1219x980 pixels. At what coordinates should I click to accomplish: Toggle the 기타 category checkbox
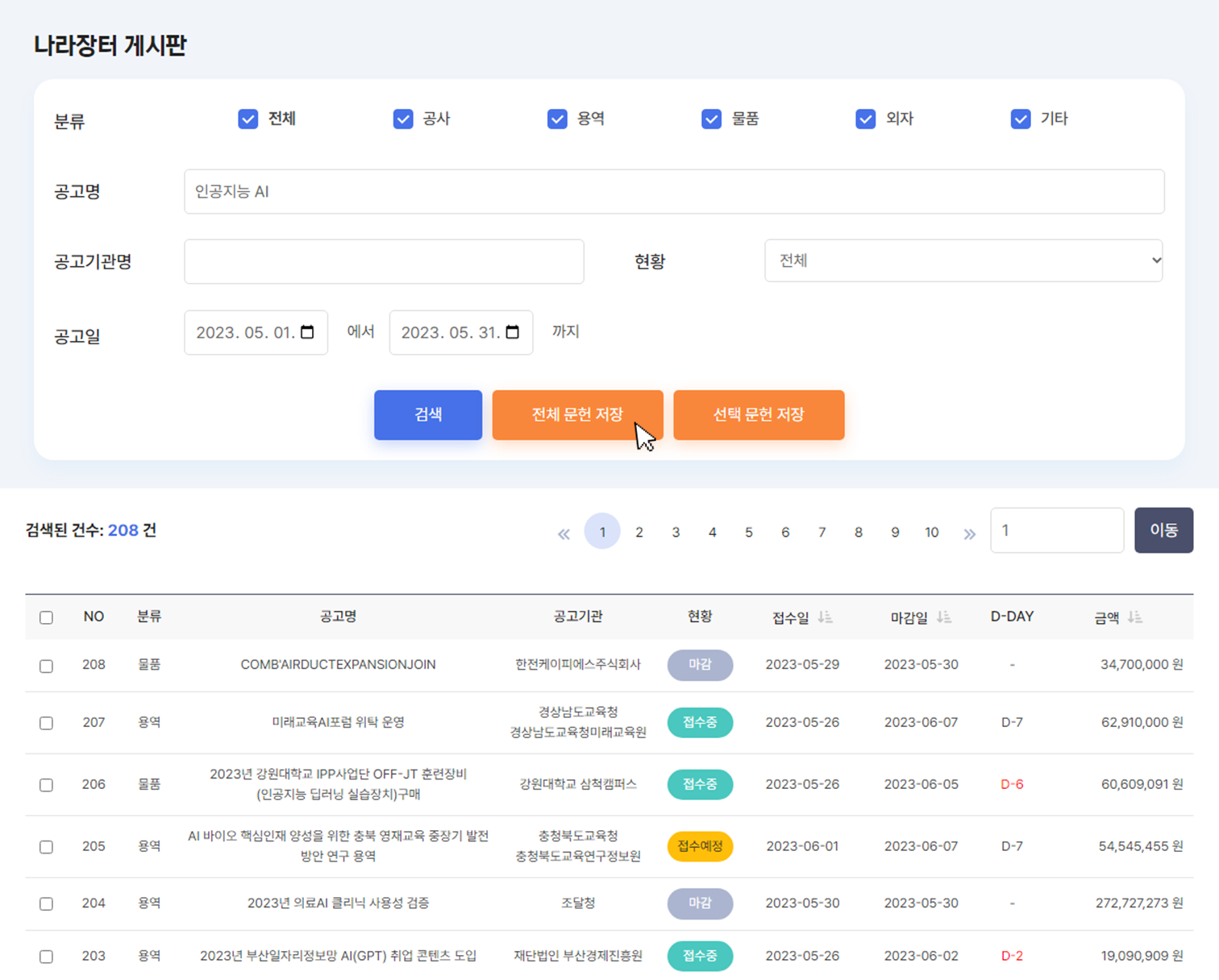click(1021, 119)
